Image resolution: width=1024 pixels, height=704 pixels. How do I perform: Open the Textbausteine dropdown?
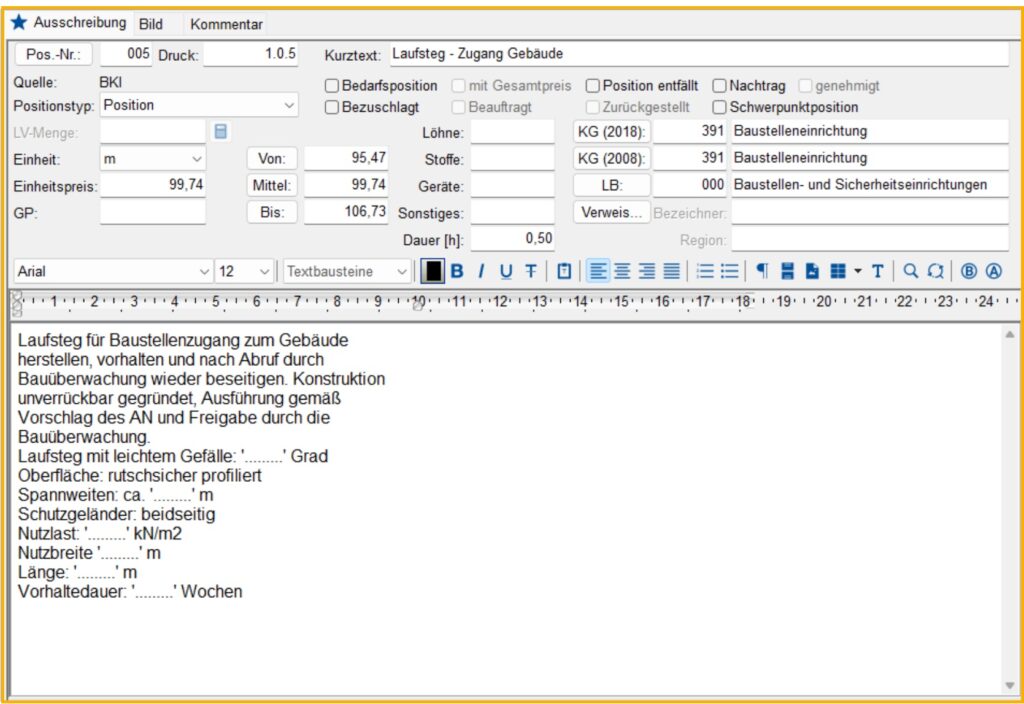(347, 271)
